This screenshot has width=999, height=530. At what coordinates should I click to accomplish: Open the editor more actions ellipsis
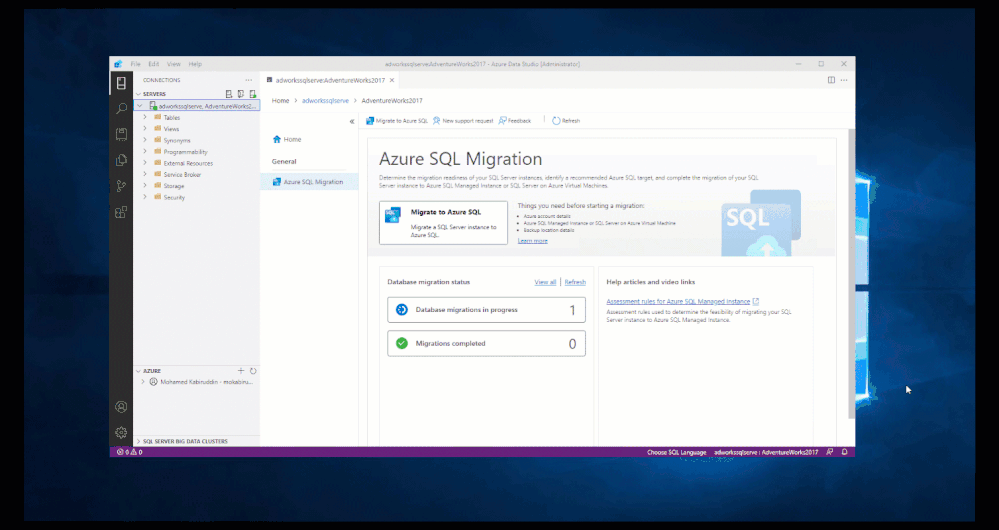coord(844,80)
